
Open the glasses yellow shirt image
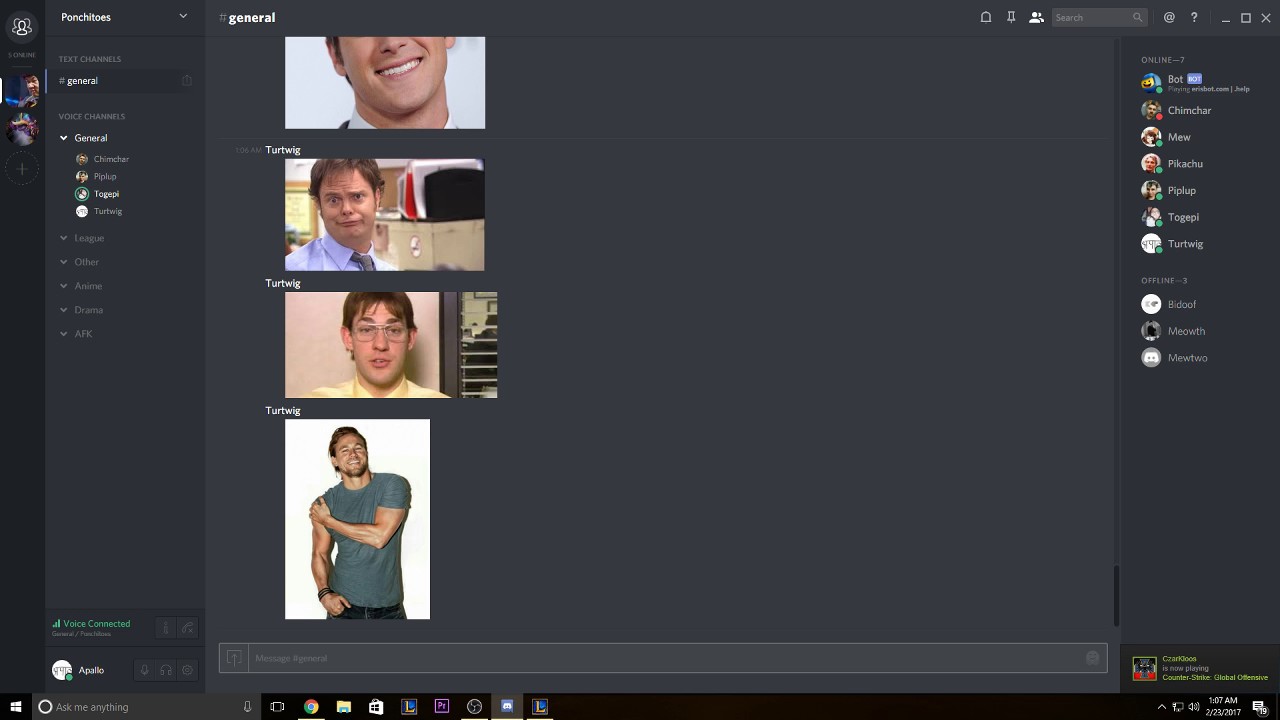pyautogui.click(x=391, y=345)
